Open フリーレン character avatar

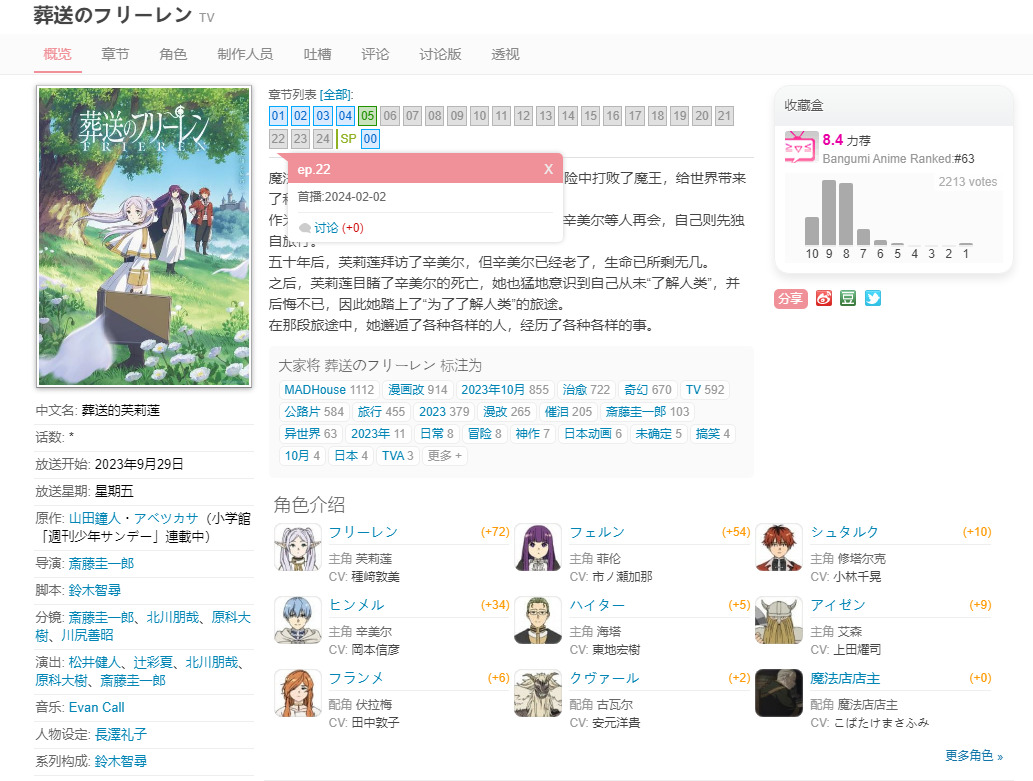297,547
